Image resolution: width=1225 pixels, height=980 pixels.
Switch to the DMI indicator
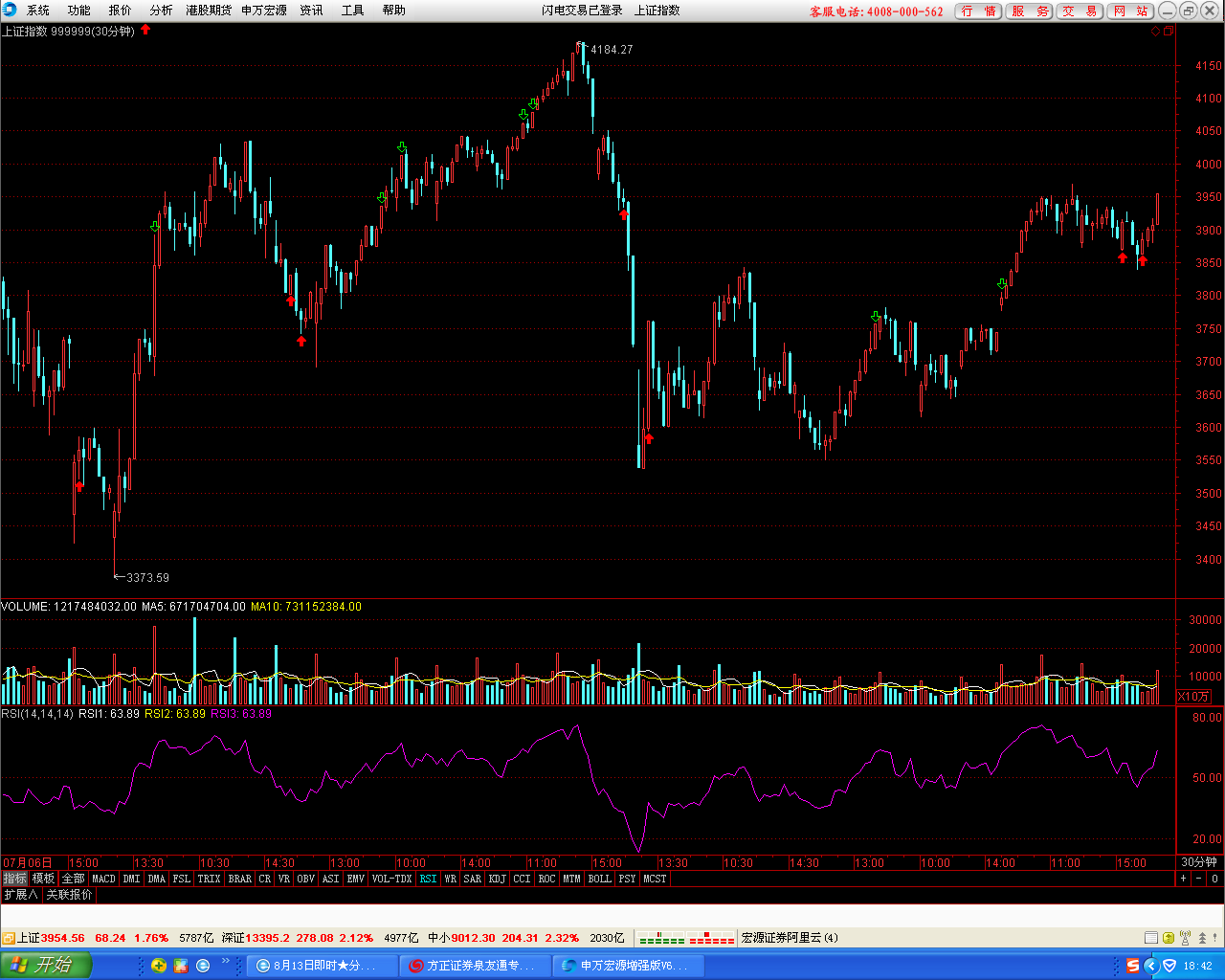coord(132,879)
